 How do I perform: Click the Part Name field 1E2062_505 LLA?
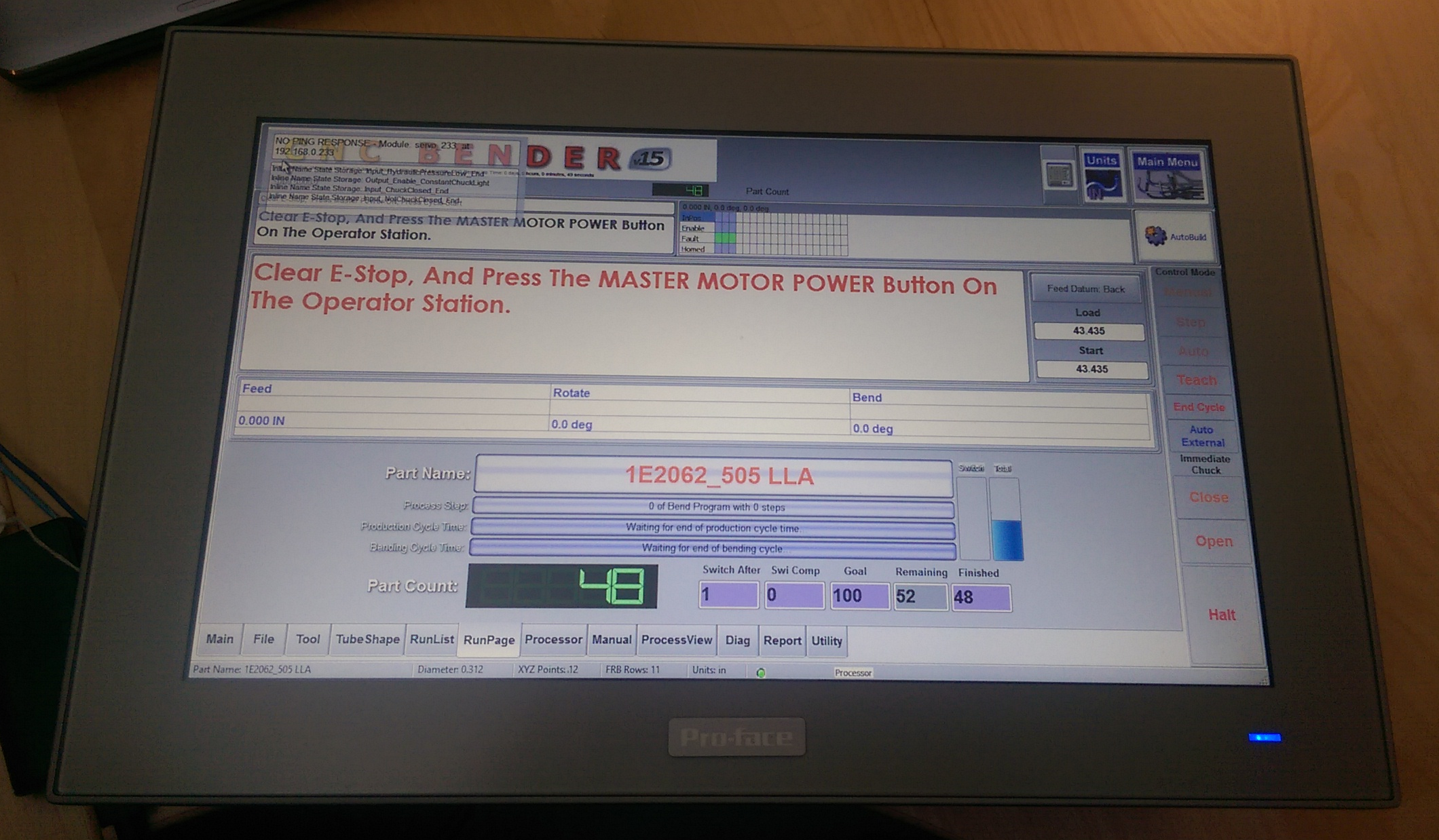[x=714, y=476]
